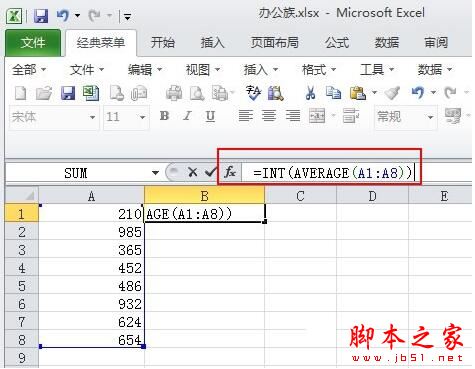Switch to the 页面布局 tab
Viewport: 475px width, 369px height.
(274, 43)
